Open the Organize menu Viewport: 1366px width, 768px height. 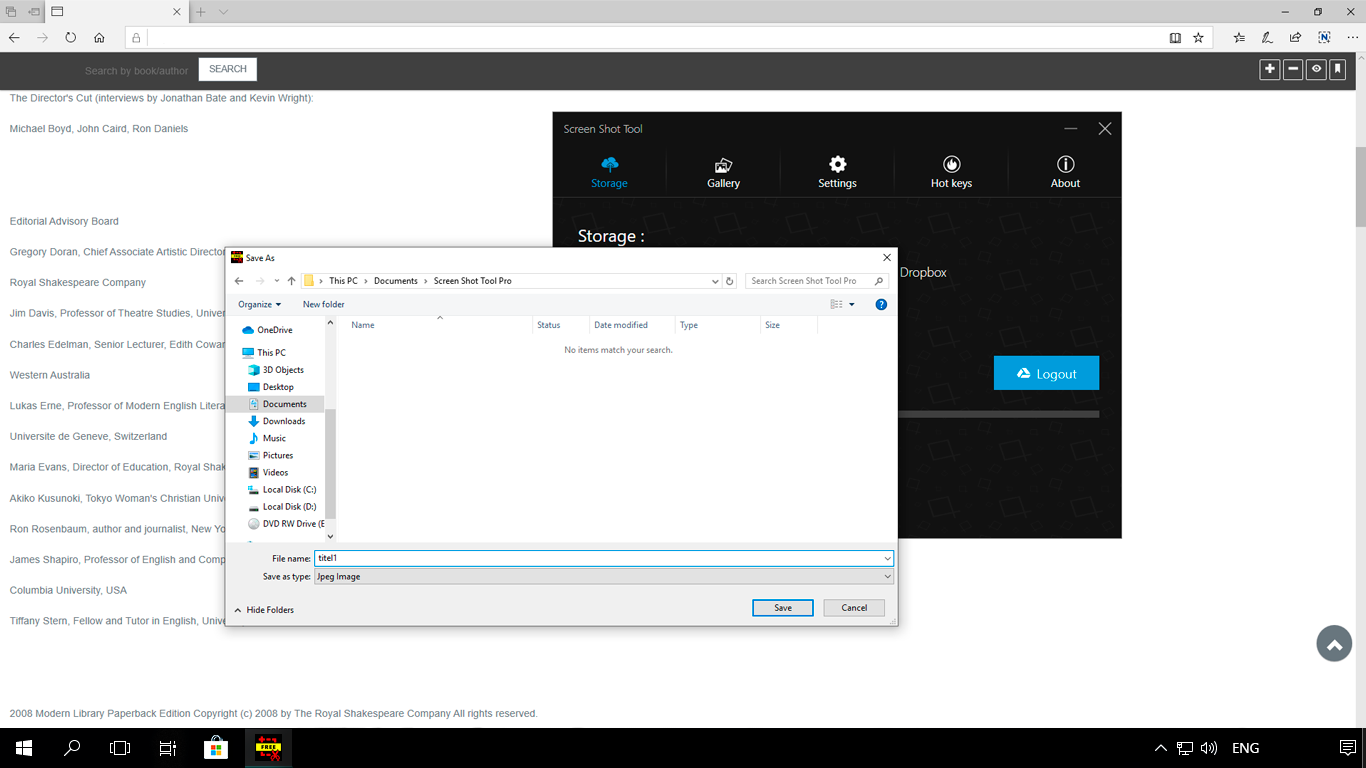click(x=258, y=304)
